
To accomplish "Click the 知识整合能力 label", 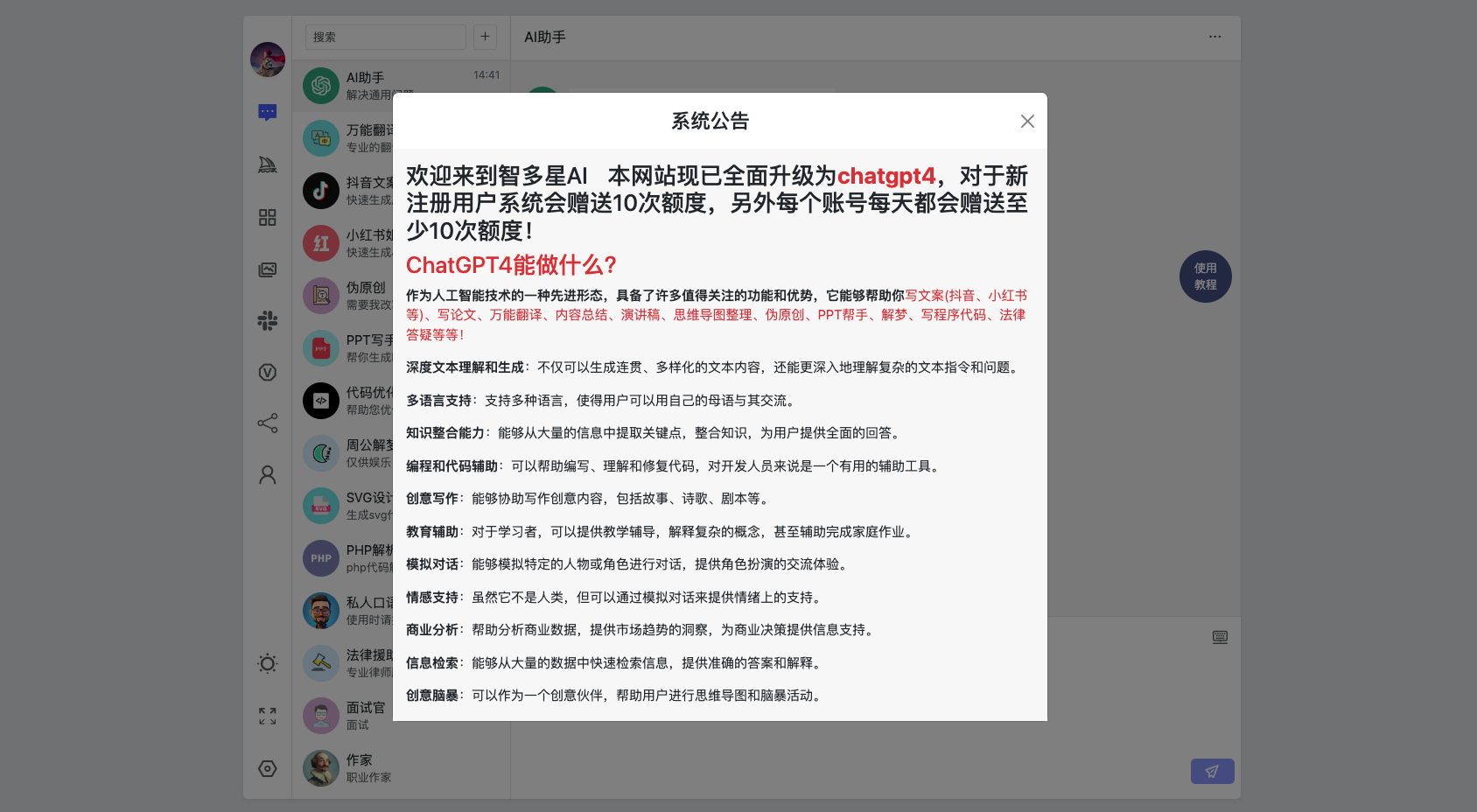I will click(x=445, y=433).
